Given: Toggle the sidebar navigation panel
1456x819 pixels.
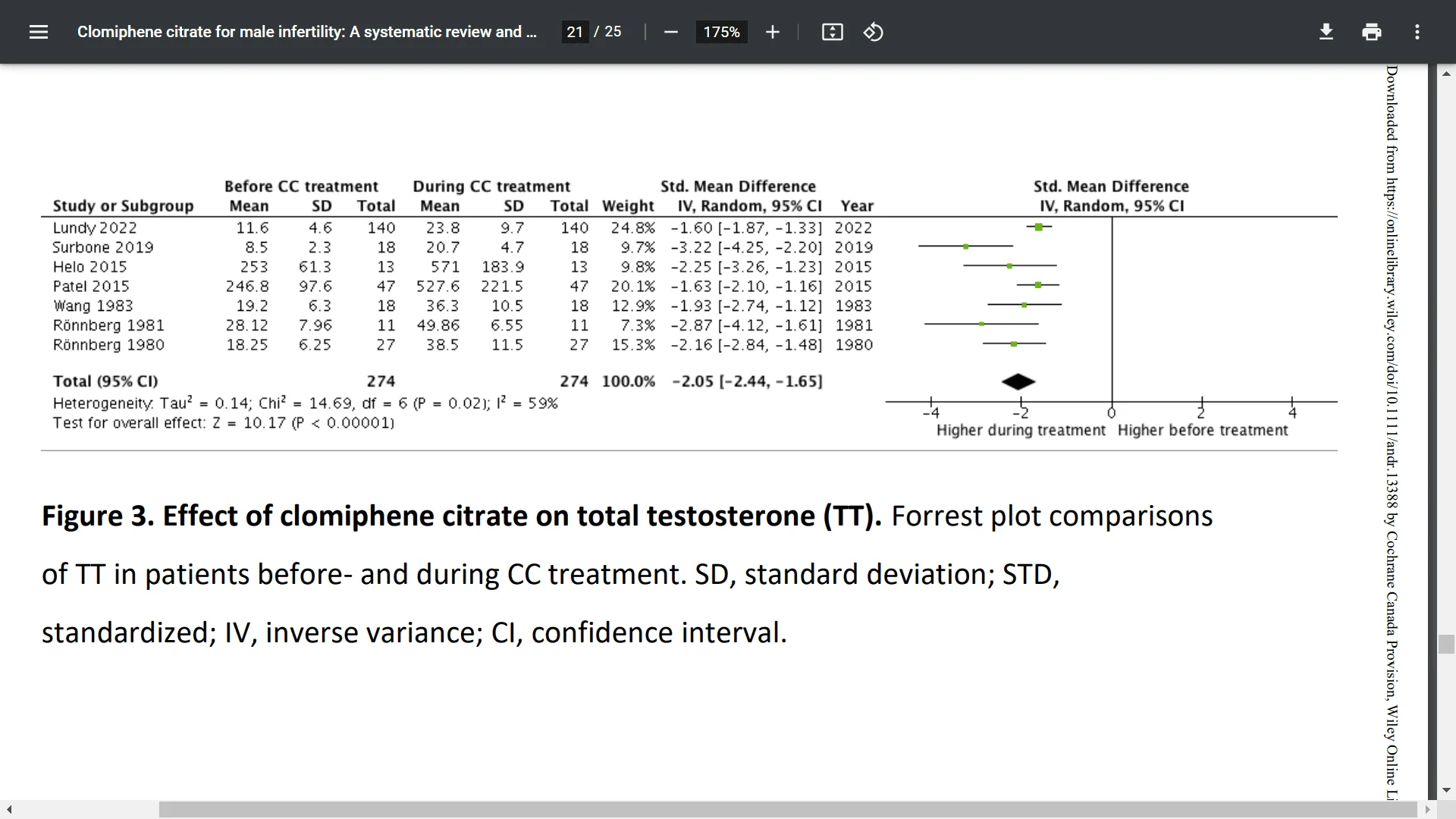Looking at the screenshot, I should (39, 32).
